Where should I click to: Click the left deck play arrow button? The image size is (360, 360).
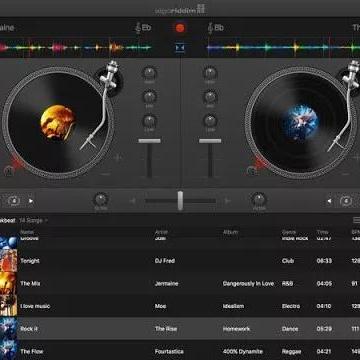[31, 201]
